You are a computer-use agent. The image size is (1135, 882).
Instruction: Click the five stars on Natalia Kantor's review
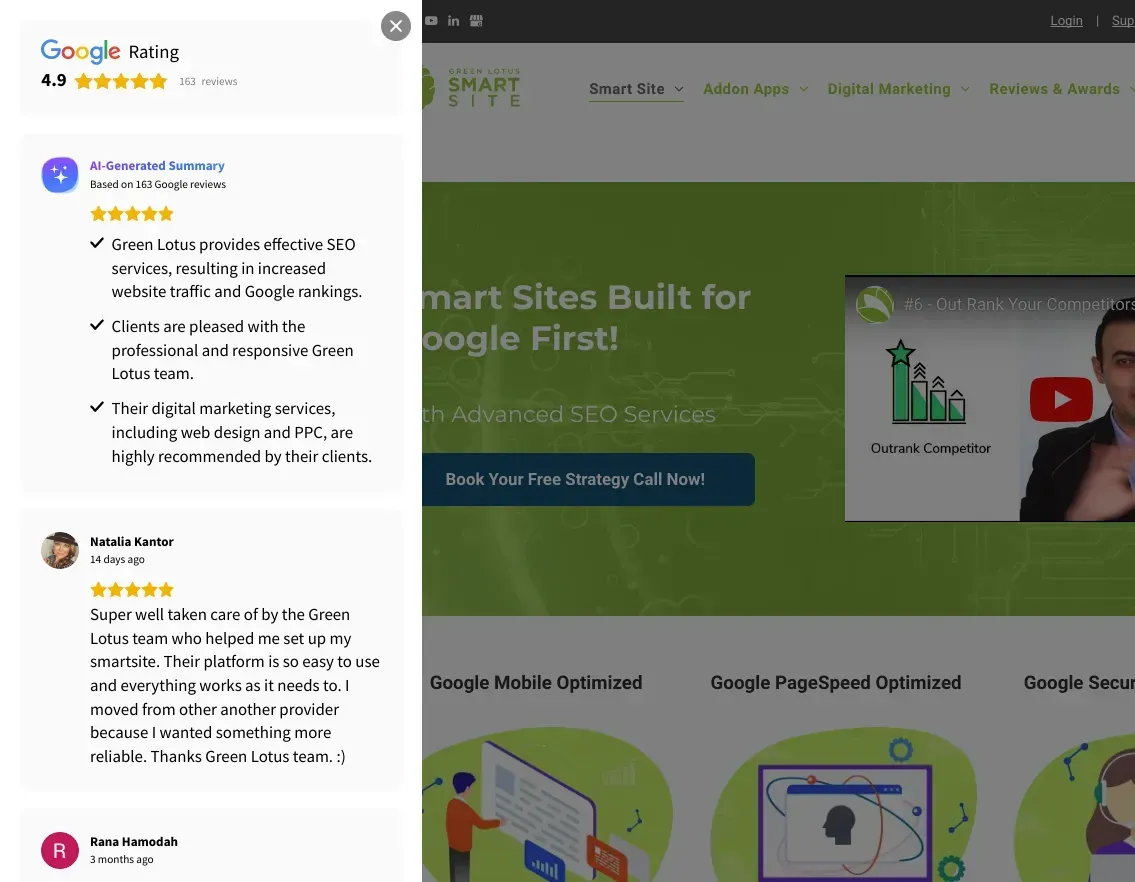132,589
